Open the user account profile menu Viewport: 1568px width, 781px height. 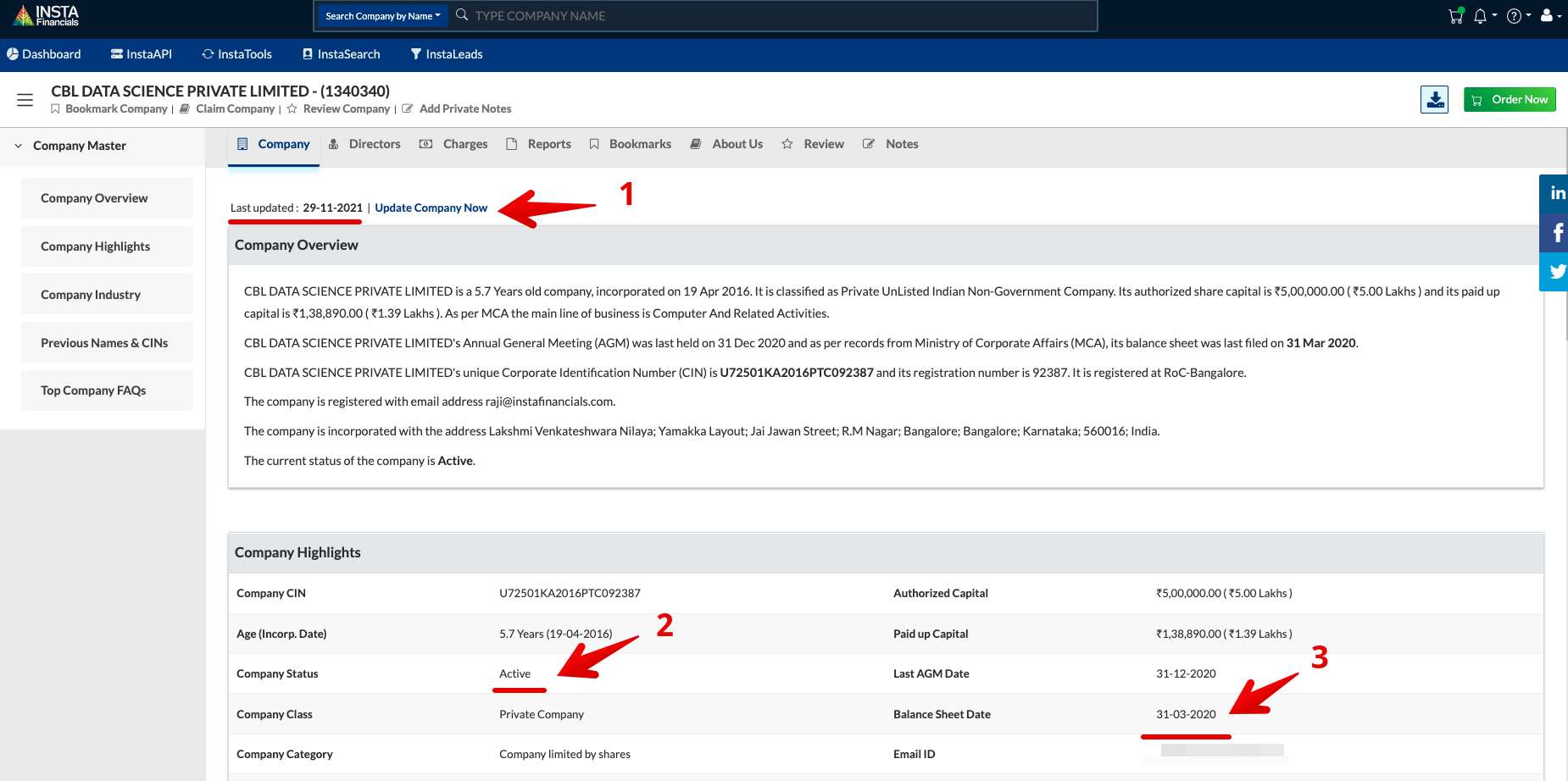(1547, 15)
